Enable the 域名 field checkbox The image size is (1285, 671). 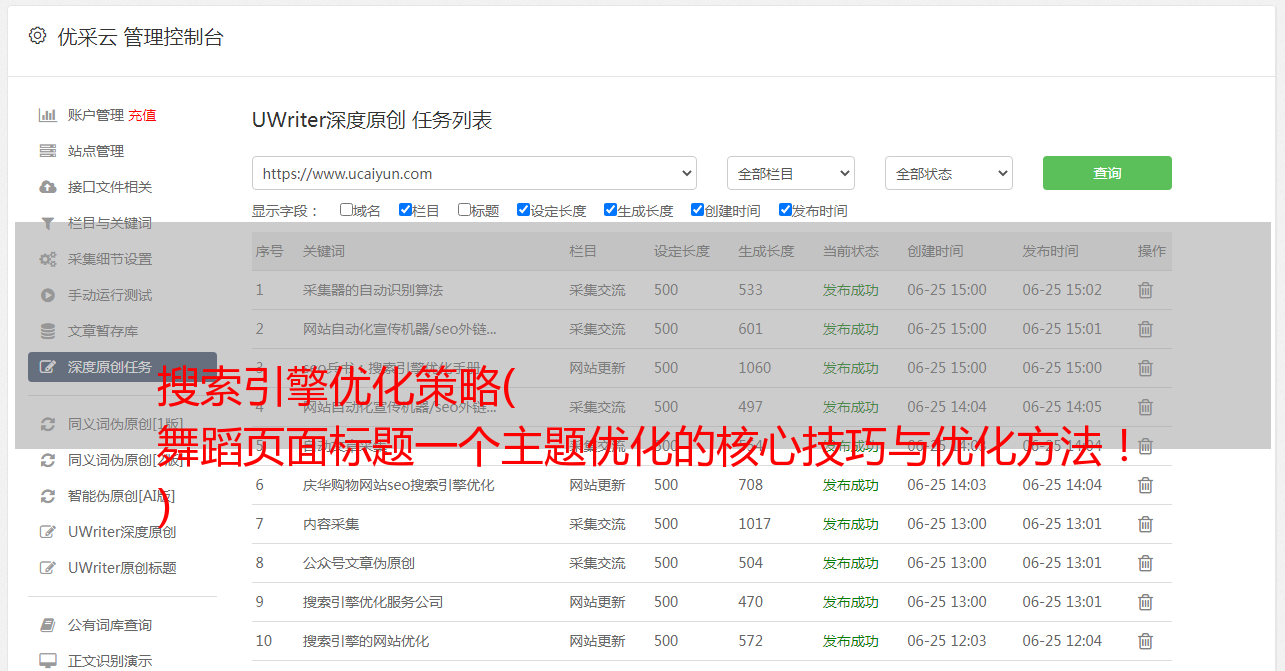[346, 210]
